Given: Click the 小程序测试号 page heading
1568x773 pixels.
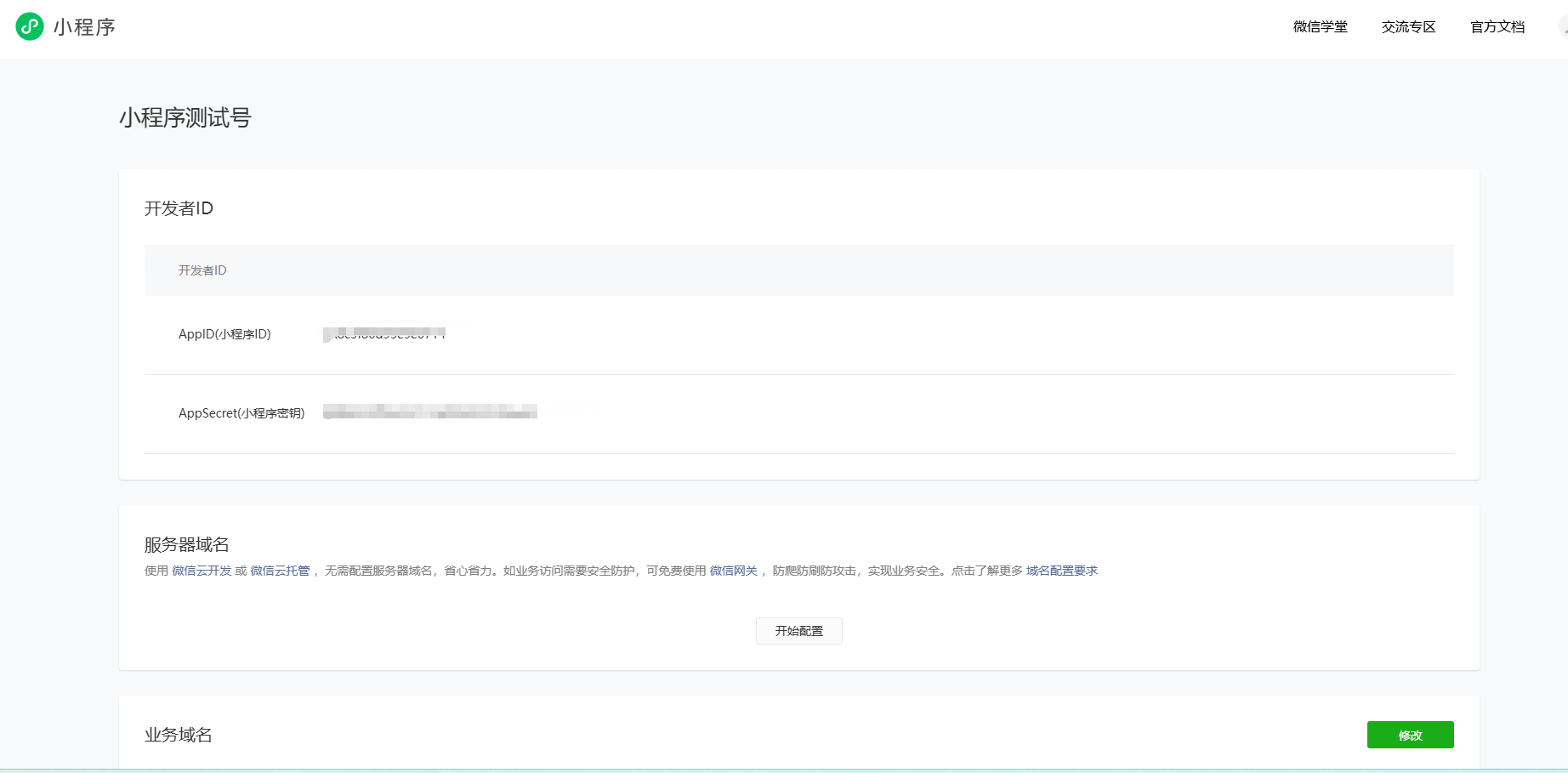Looking at the screenshot, I should pyautogui.click(x=185, y=117).
